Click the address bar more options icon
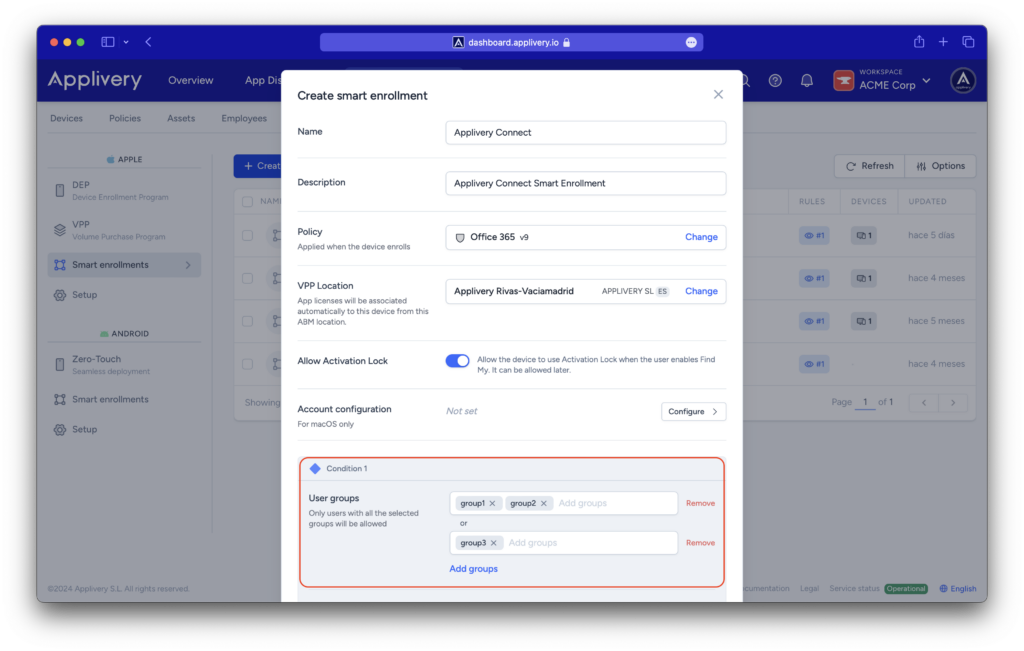 691,42
